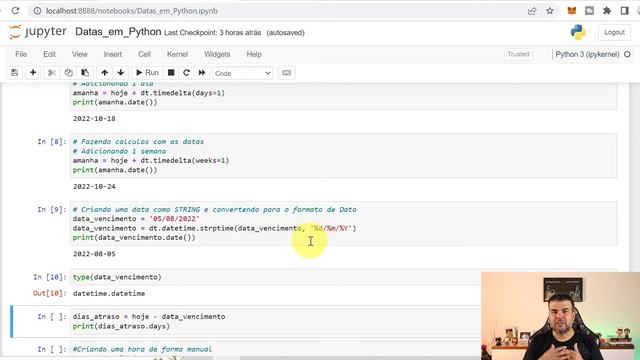Open the Kernel menu

point(177,54)
